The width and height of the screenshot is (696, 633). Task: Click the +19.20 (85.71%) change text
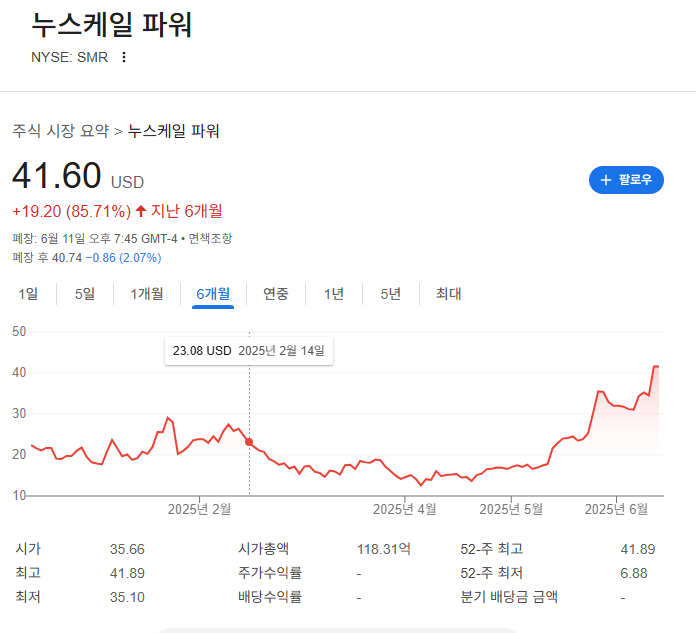pyautogui.click(x=71, y=211)
